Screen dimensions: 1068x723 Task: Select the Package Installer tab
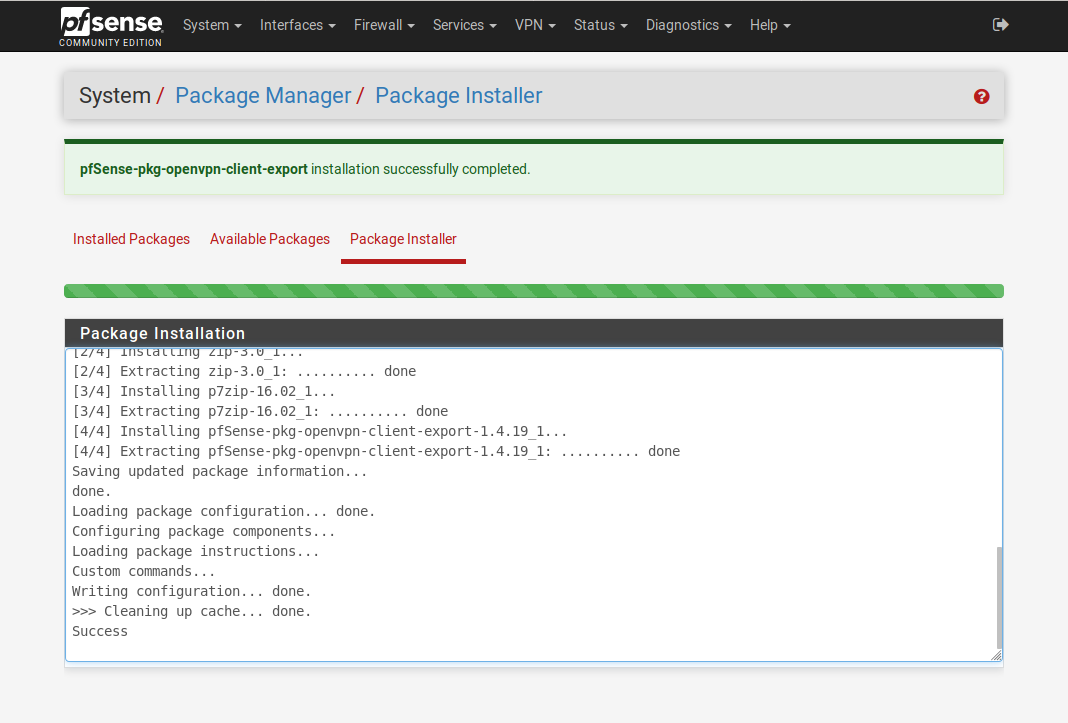coord(403,239)
